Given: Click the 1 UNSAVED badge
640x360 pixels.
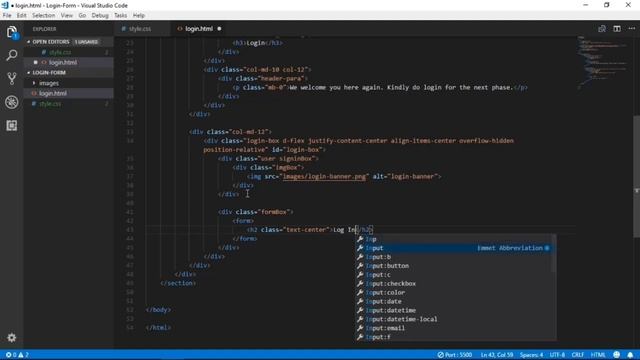Looking at the screenshot, I should click(86, 42).
